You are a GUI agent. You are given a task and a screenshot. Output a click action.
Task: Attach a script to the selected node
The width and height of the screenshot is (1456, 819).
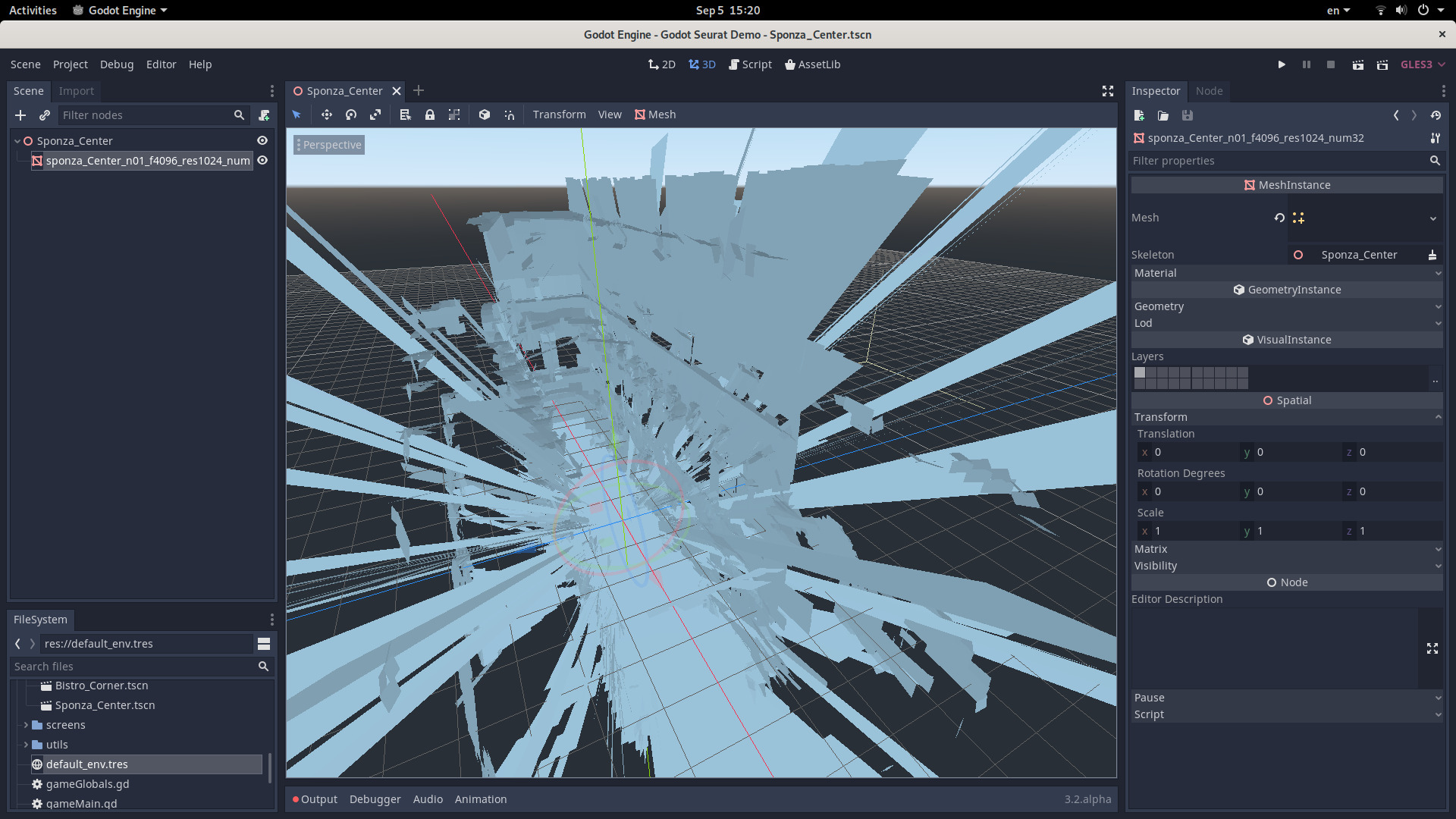point(264,115)
